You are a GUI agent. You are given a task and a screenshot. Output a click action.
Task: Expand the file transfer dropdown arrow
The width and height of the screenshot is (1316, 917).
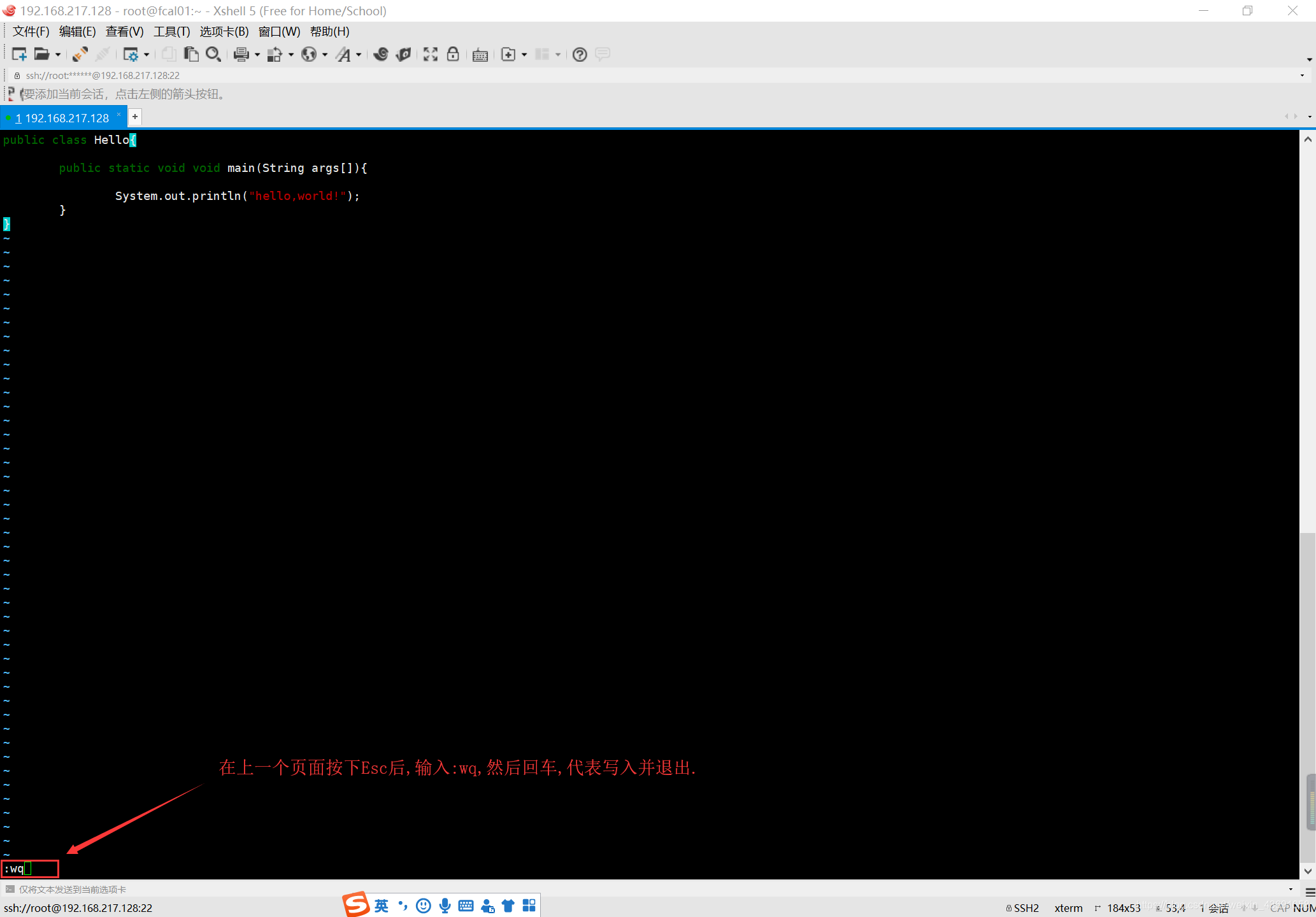(291, 55)
